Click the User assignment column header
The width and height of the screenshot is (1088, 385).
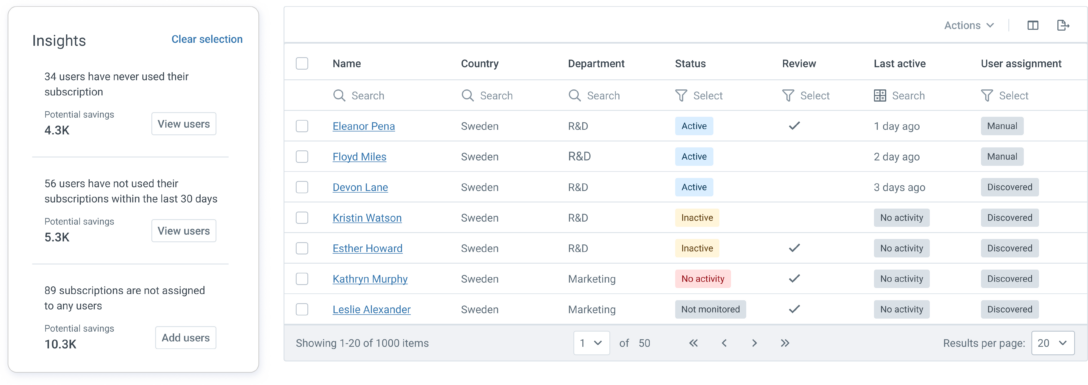point(1021,63)
